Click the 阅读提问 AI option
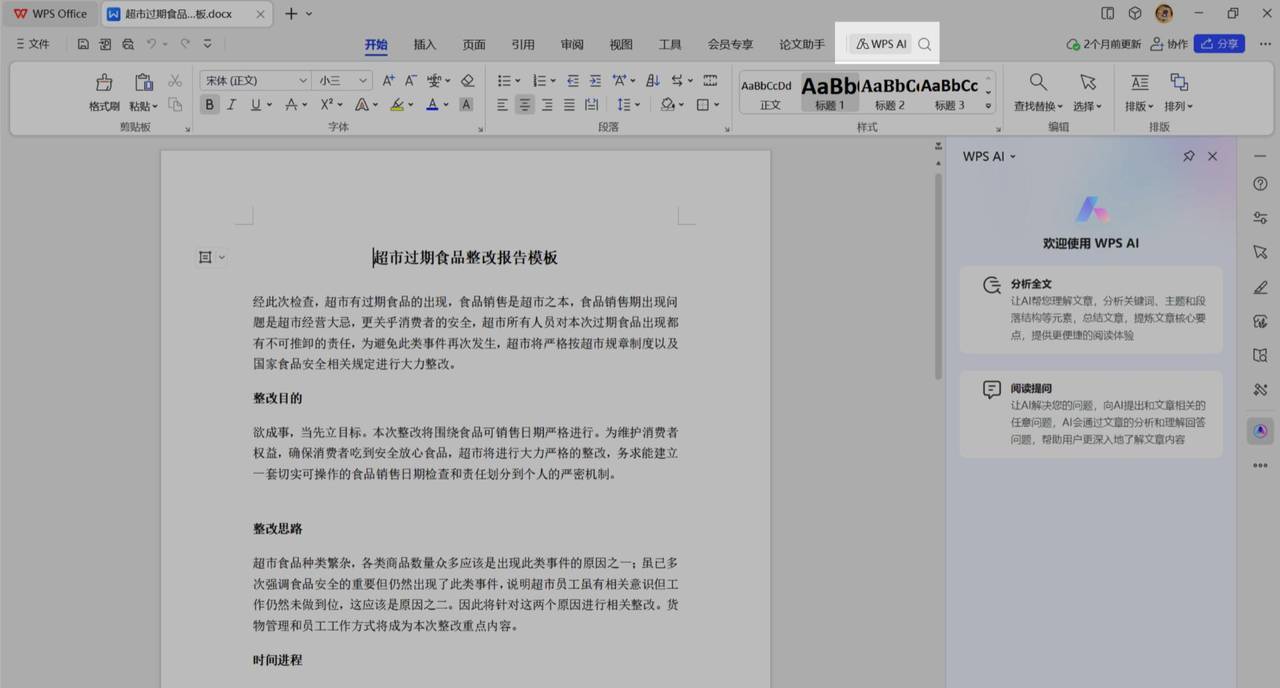The width and height of the screenshot is (1280, 688). [1090, 414]
